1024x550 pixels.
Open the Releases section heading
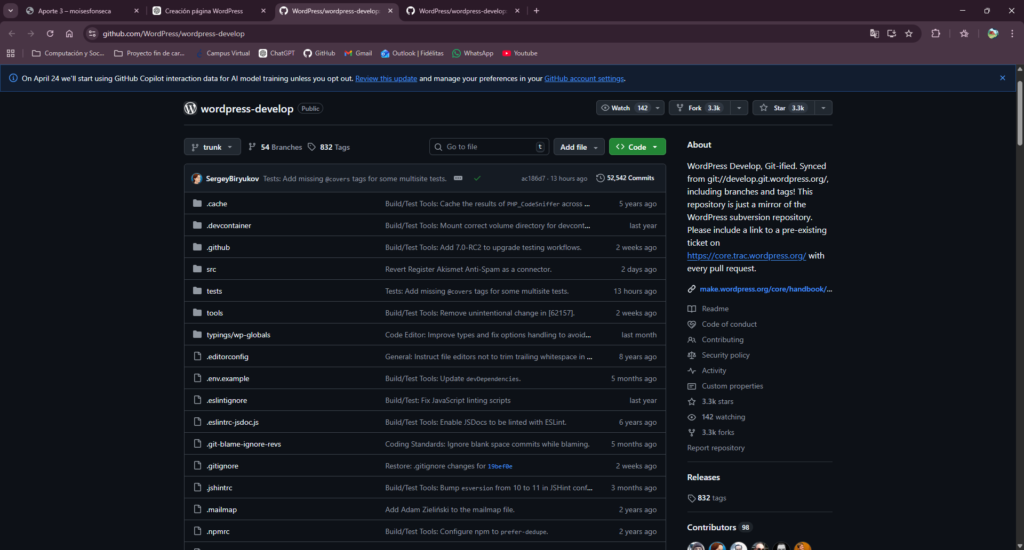(703, 477)
